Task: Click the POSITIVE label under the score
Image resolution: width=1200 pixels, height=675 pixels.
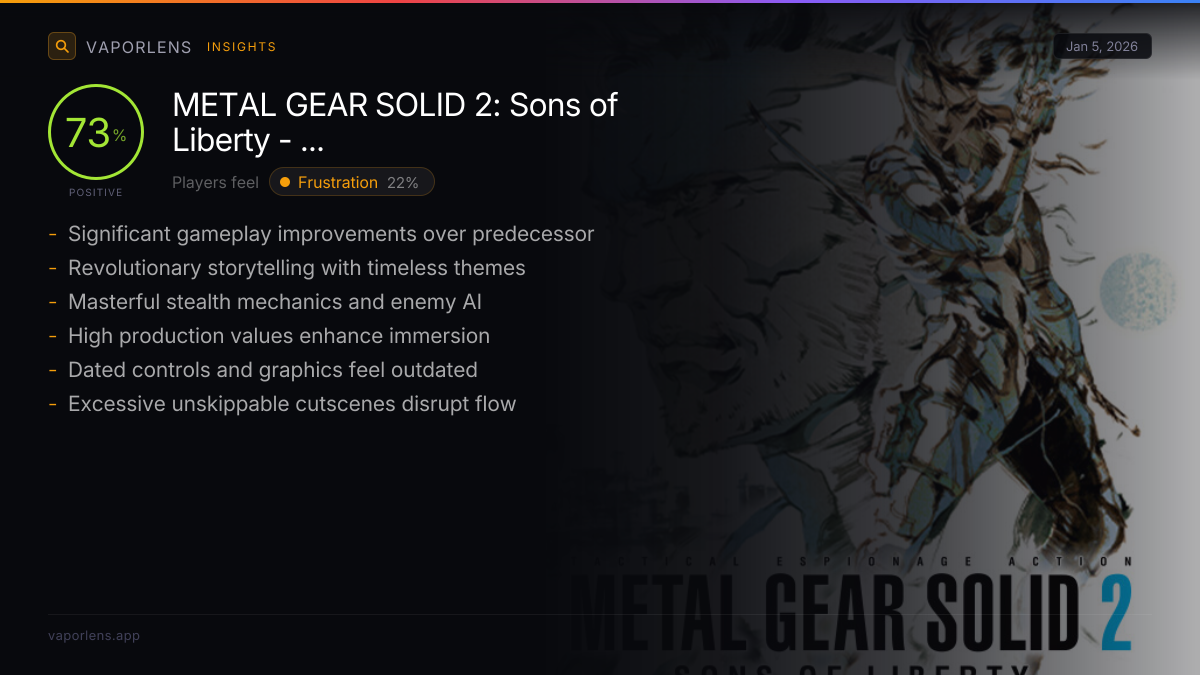Action: (96, 192)
